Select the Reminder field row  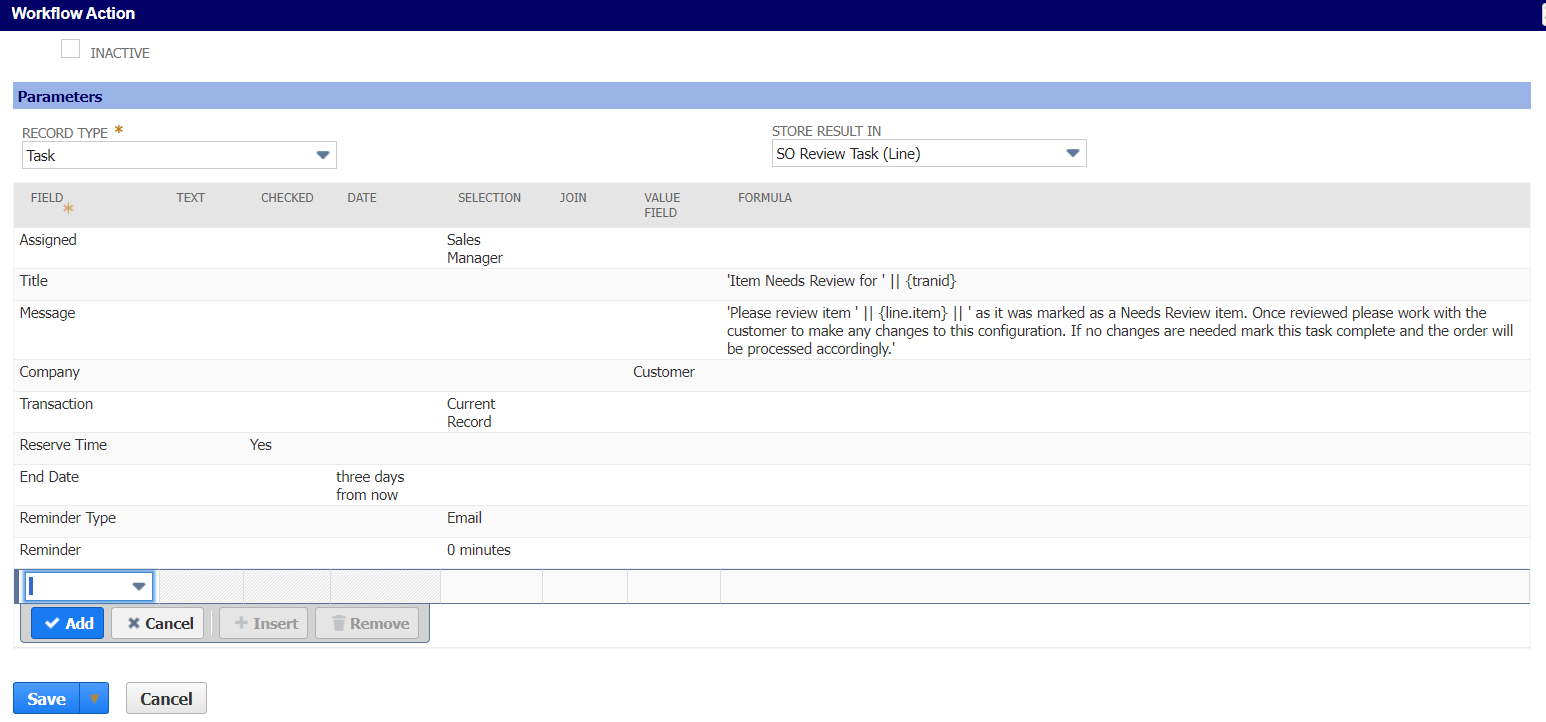point(772,553)
